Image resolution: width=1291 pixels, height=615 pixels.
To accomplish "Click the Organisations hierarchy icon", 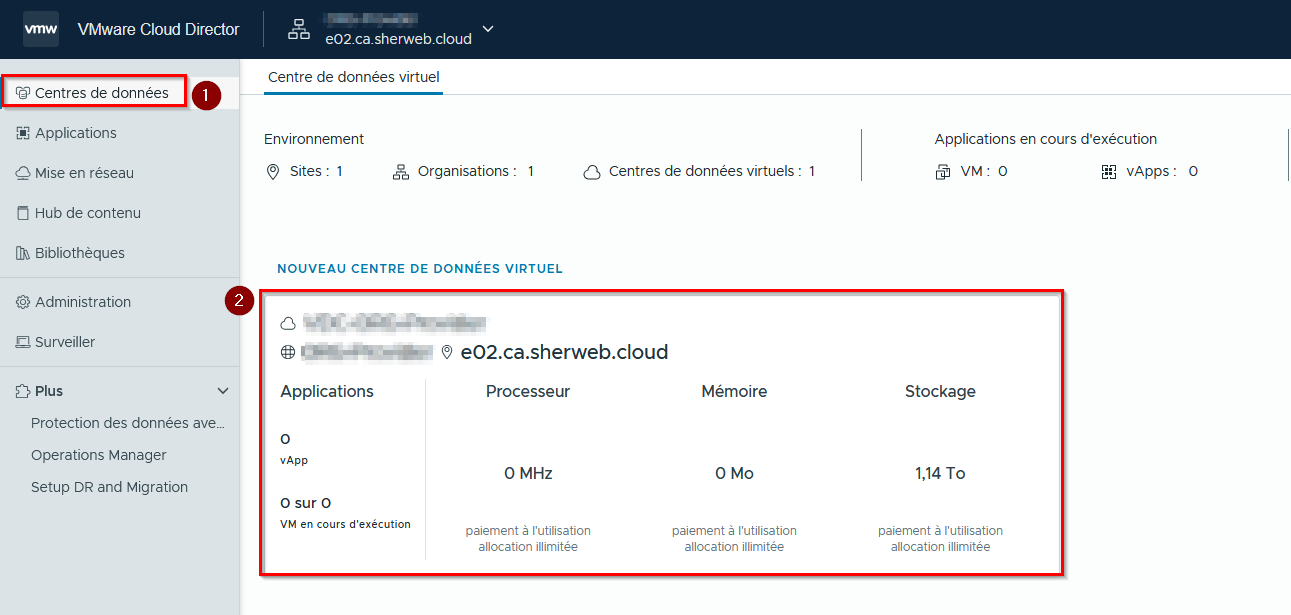I will 401,172.
